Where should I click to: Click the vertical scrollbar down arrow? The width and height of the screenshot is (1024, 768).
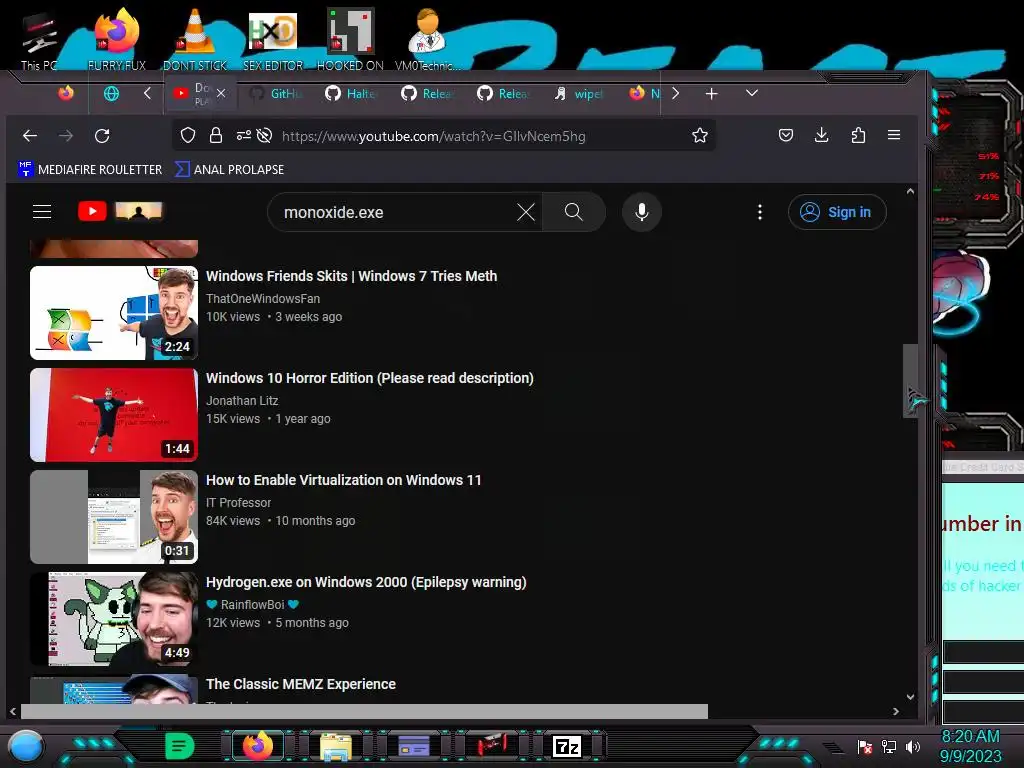pyautogui.click(x=910, y=697)
